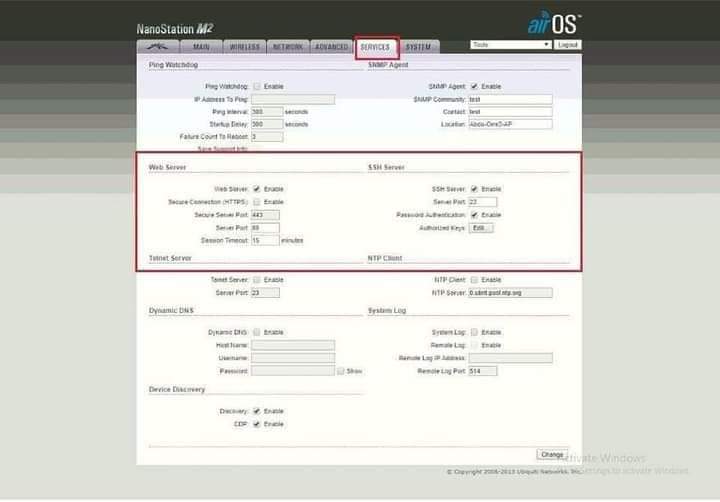Click the Dynamic DNS Host Name field
The height and width of the screenshot is (502, 720).
point(293,345)
